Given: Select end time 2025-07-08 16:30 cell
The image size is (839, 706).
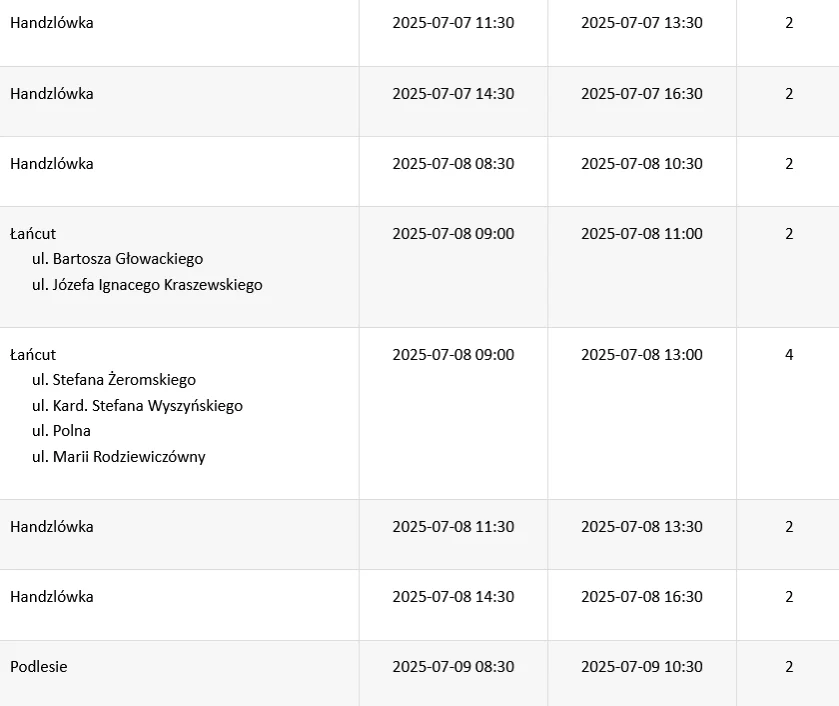Looking at the screenshot, I should click(x=641, y=596).
